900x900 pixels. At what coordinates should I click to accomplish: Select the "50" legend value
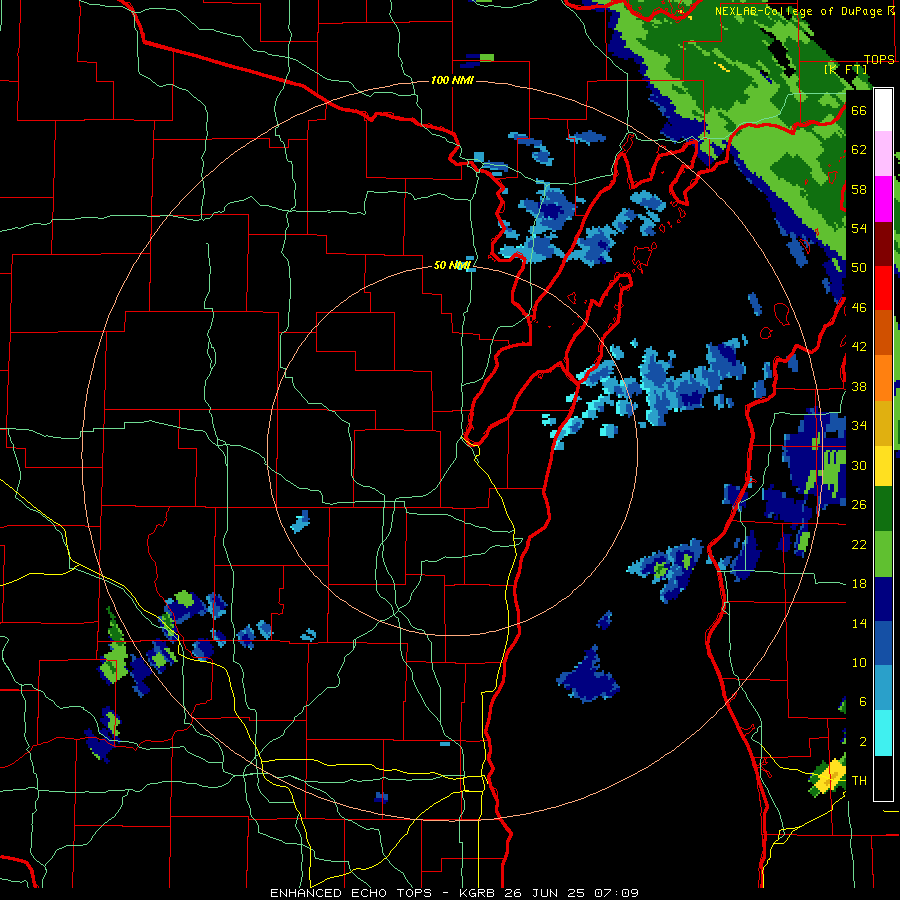pyautogui.click(x=859, y=268)
